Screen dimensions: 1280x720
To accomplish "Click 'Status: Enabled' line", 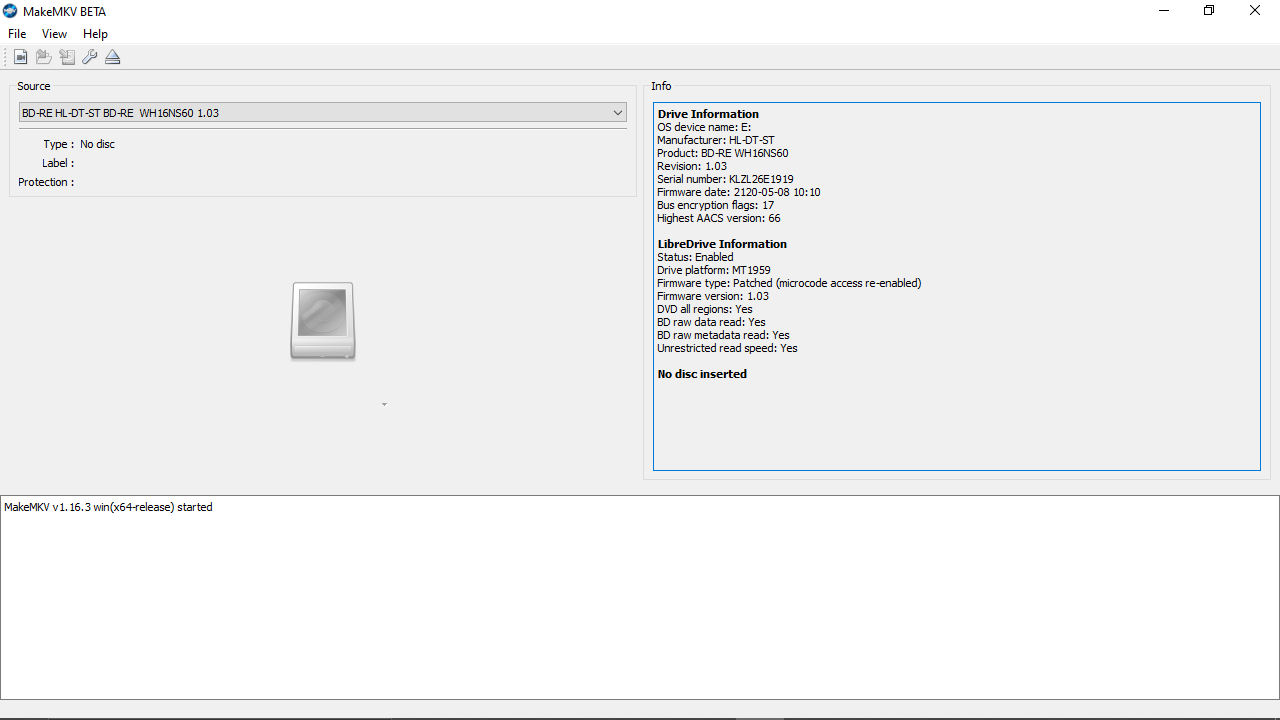I will pos(695,257).
